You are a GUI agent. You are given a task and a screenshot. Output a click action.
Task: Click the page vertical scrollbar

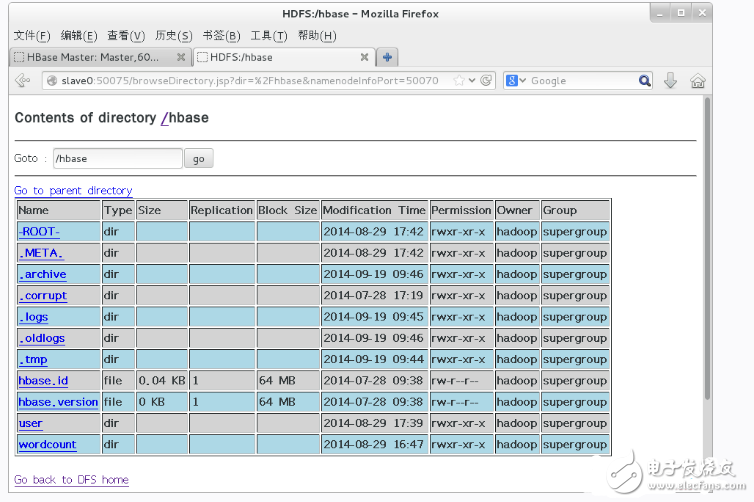coord(707,248)
